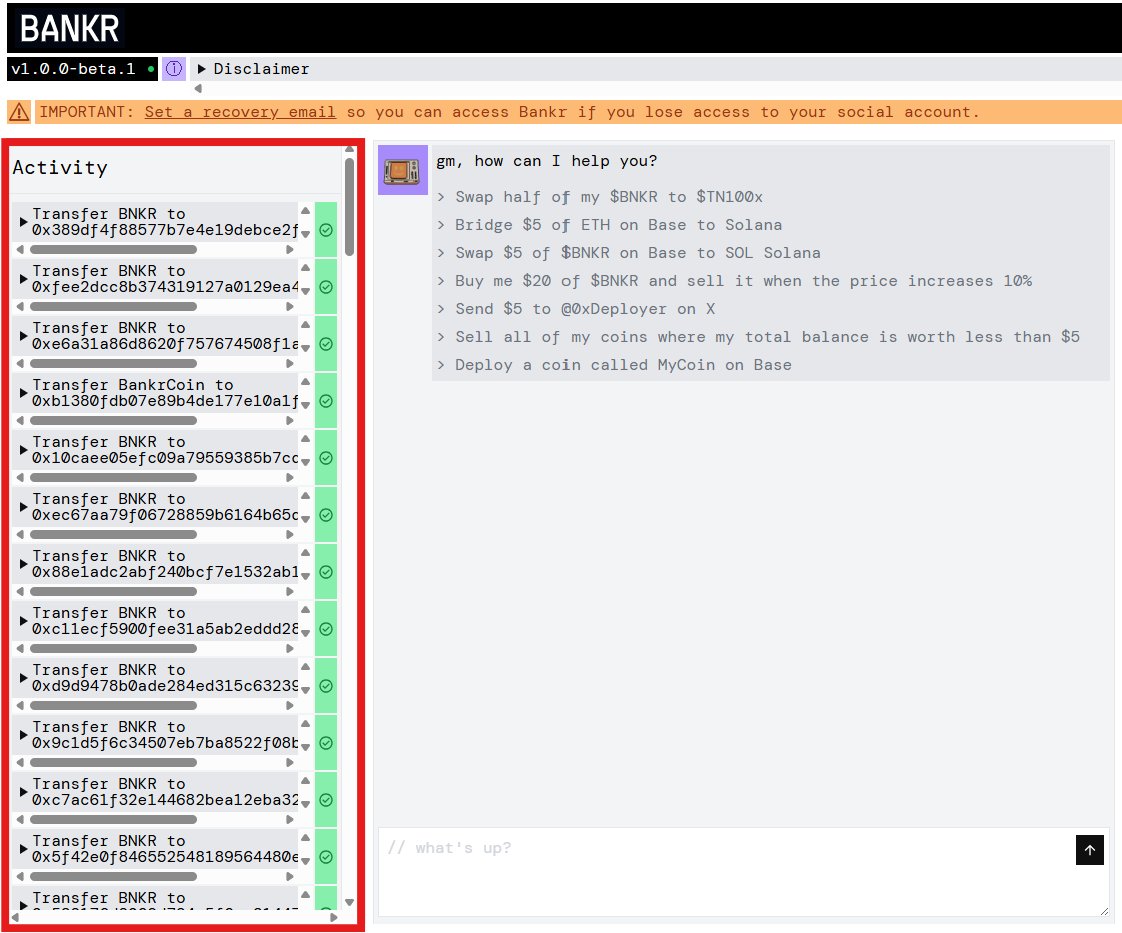This screenshot has width=1122, height=933.
Task: Click the green check icon for the 0xc7ac61f3 transfer
Action: [326, 800]
